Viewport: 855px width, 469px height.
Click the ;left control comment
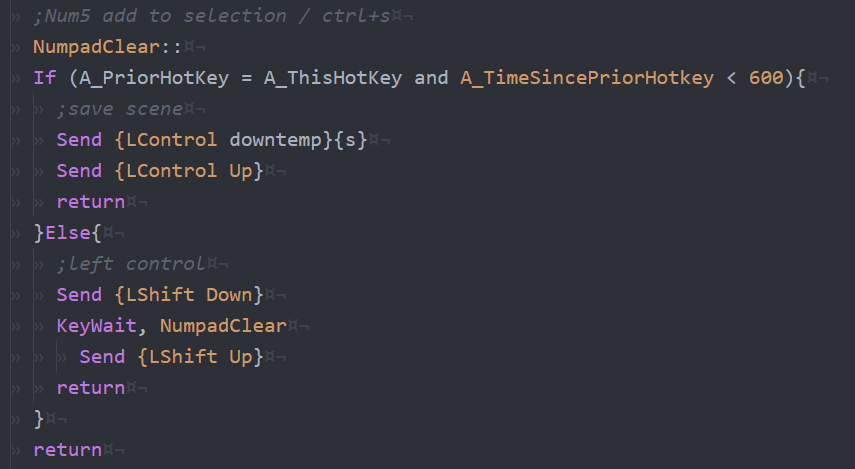point(131,264)
